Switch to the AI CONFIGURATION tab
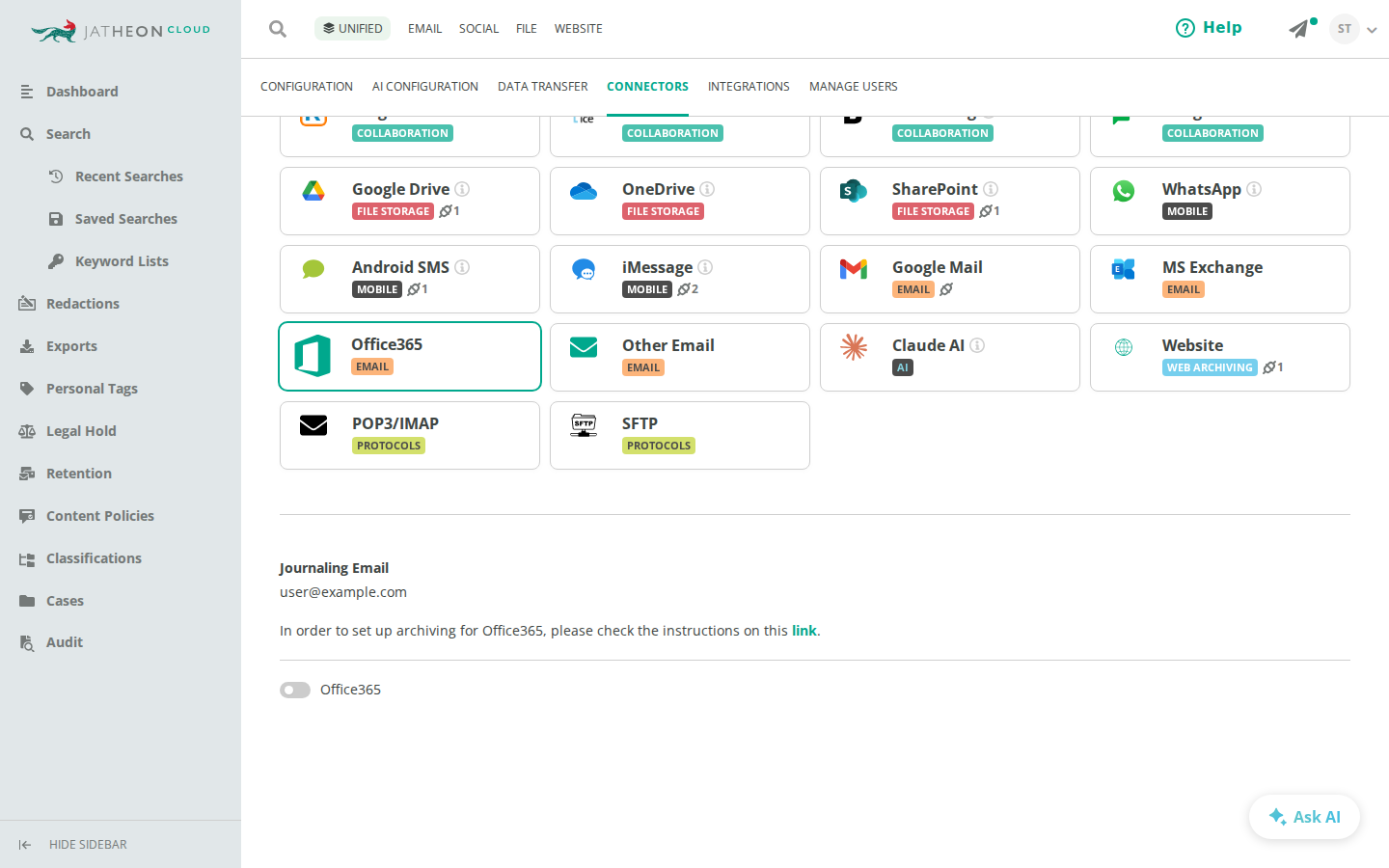Screen dimensions: 1389x868 (425, 87)
